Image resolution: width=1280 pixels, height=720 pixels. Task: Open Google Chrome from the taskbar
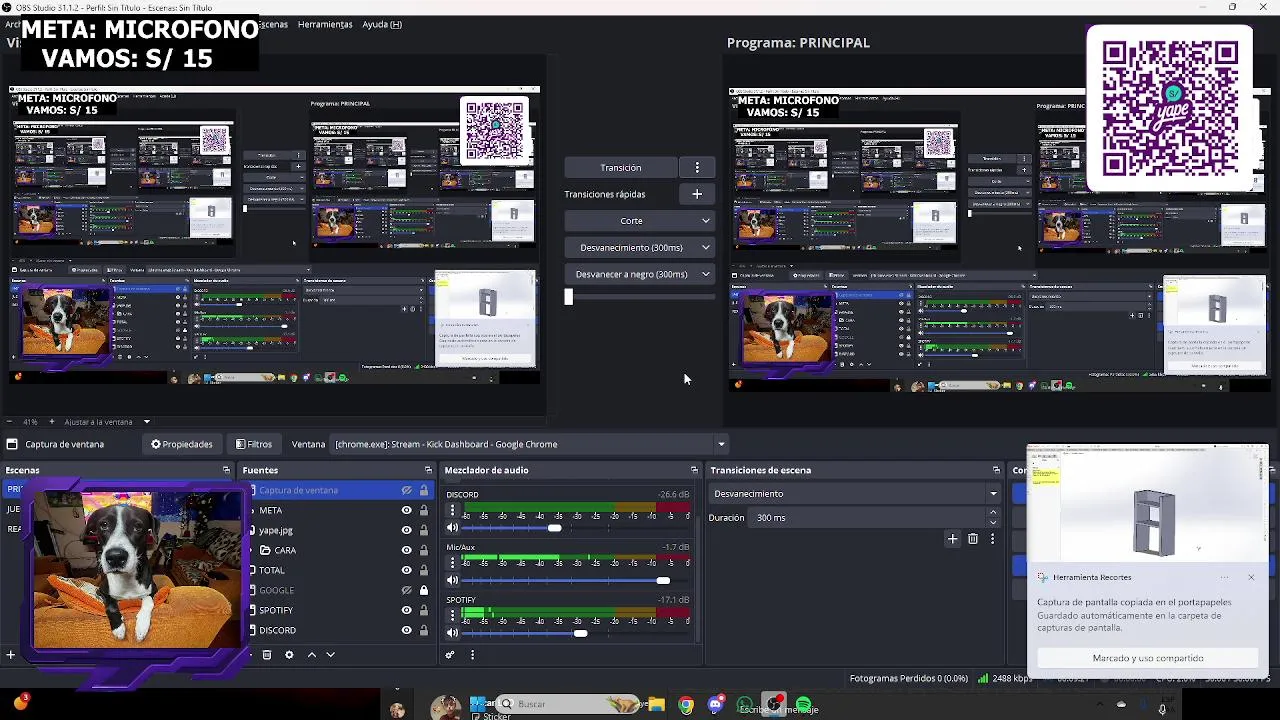tap(686, 705)
